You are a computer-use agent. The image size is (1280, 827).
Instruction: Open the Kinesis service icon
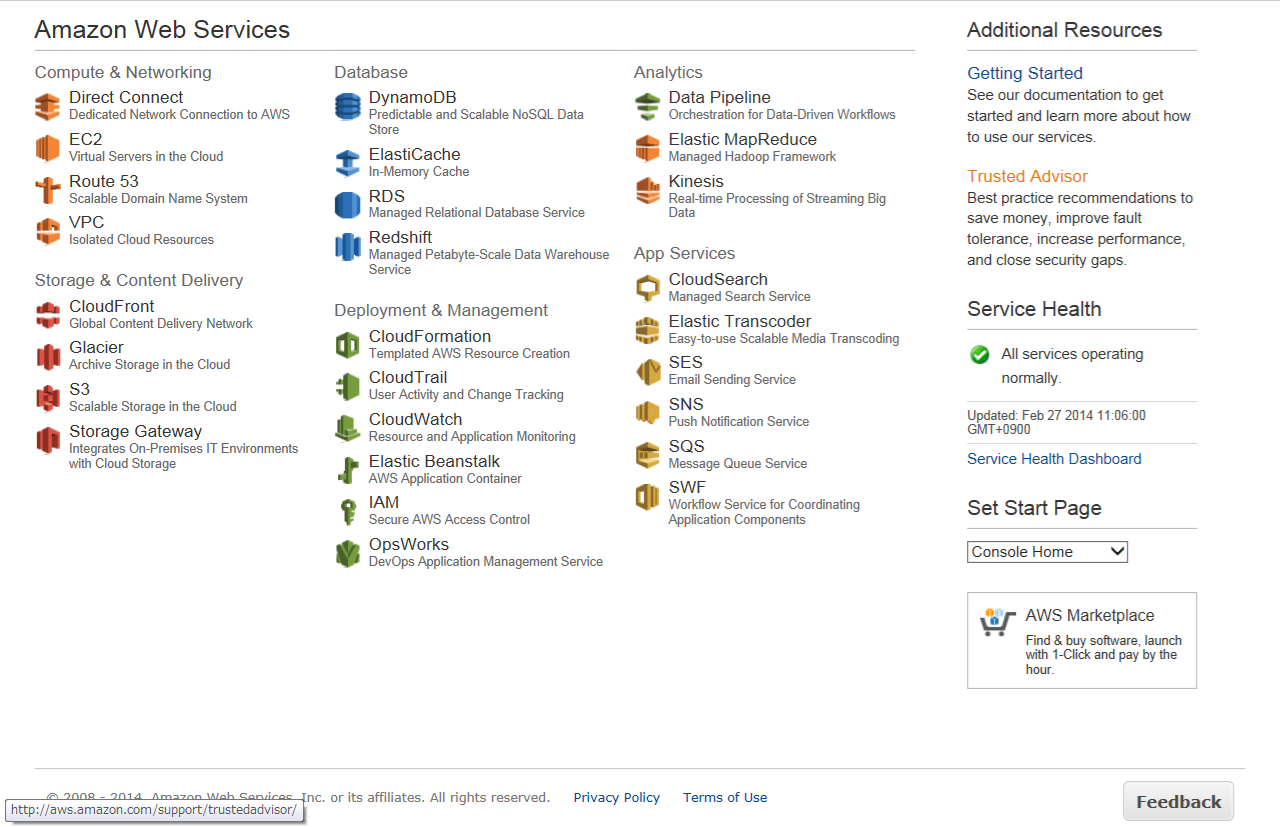click(647, 190)
